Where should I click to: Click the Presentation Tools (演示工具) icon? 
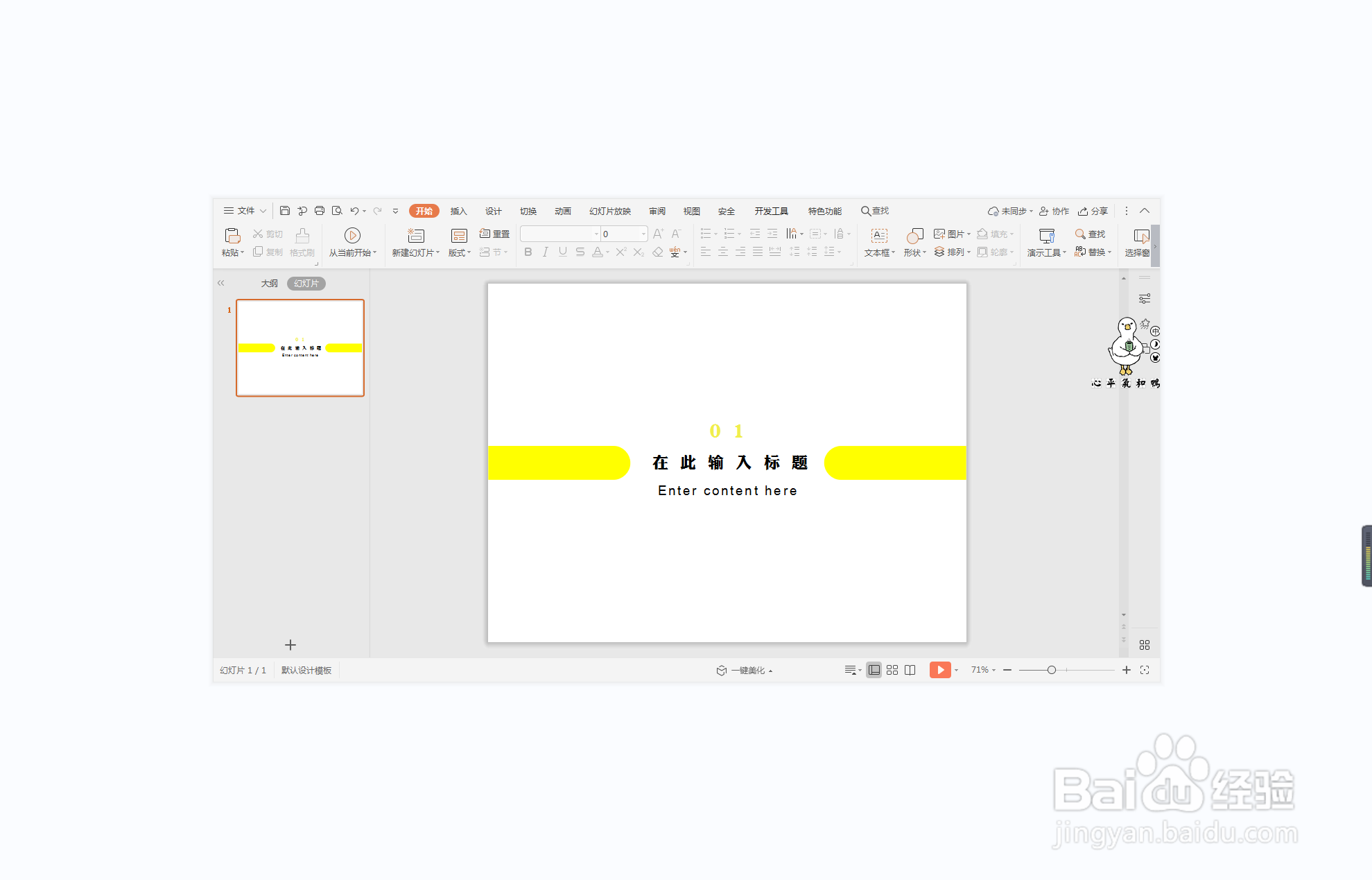coord(1047,236)
